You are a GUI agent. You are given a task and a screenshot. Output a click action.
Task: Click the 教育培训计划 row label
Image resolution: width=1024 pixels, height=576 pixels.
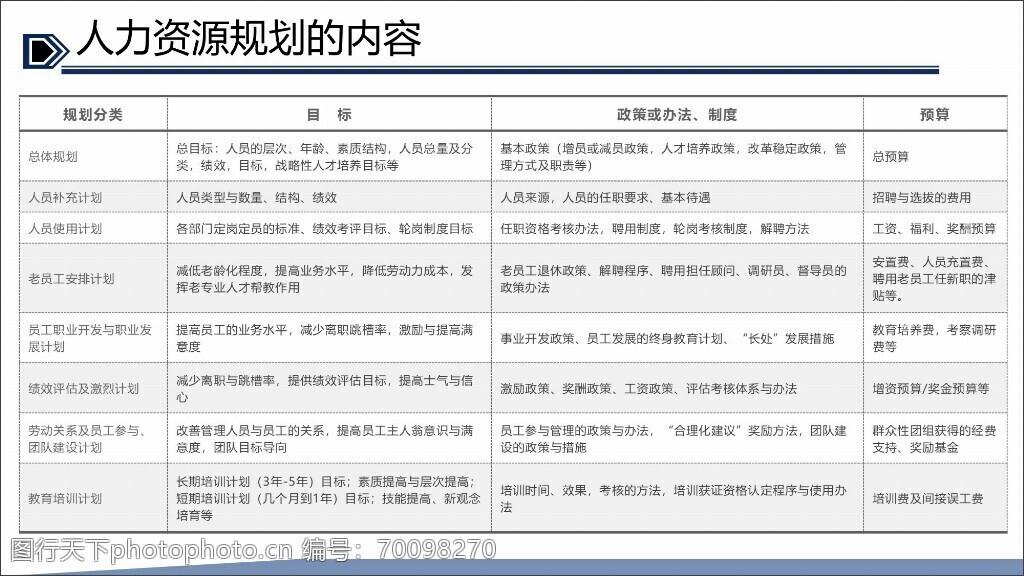[66, 498]
